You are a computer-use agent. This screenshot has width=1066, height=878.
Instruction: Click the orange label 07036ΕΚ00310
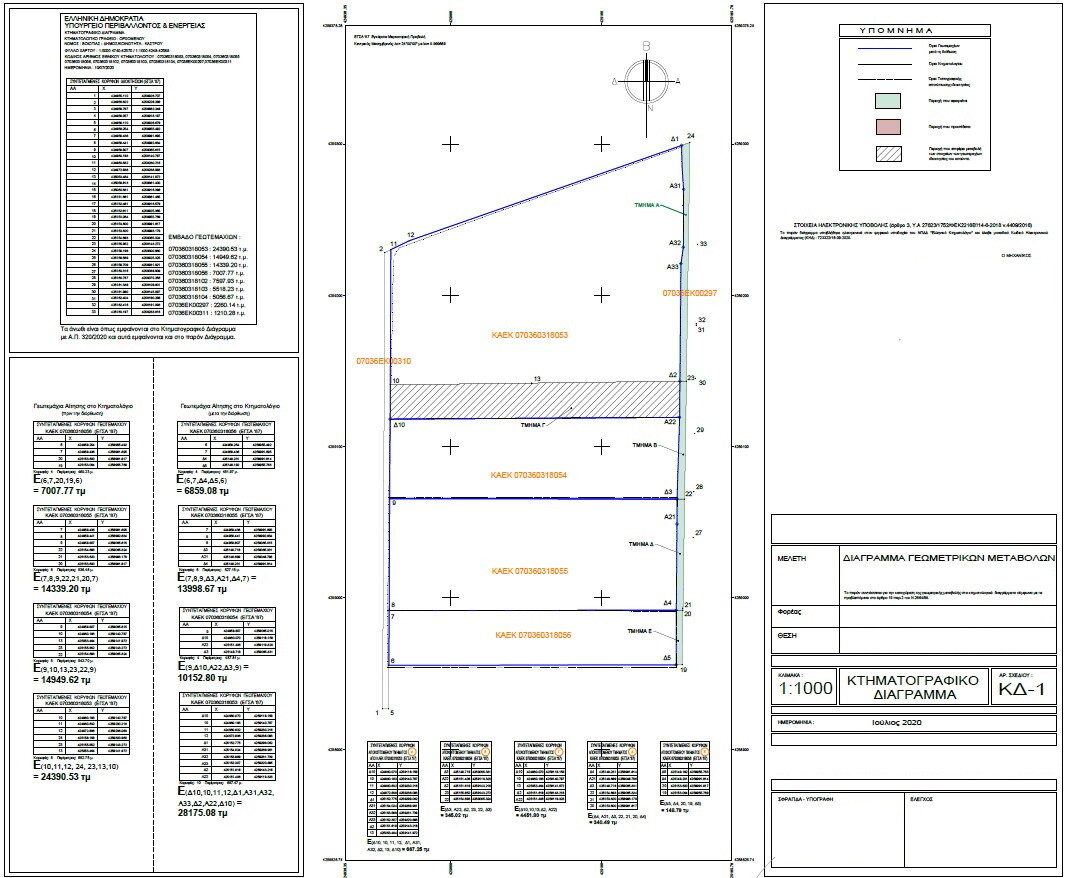tap(383, 361)
